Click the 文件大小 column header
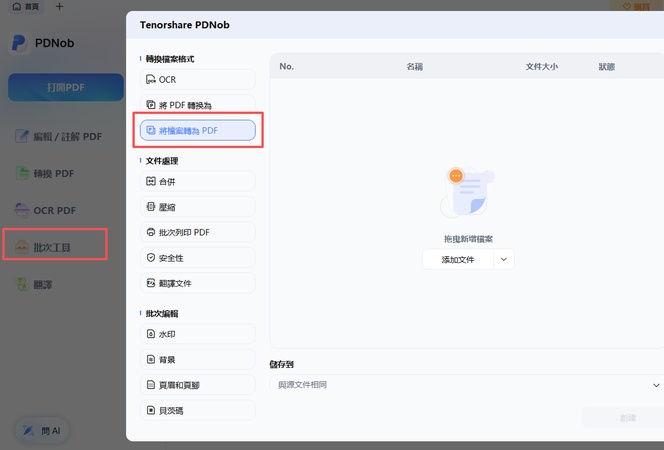This screenshot has height=450, width=664. coord(542,66)
